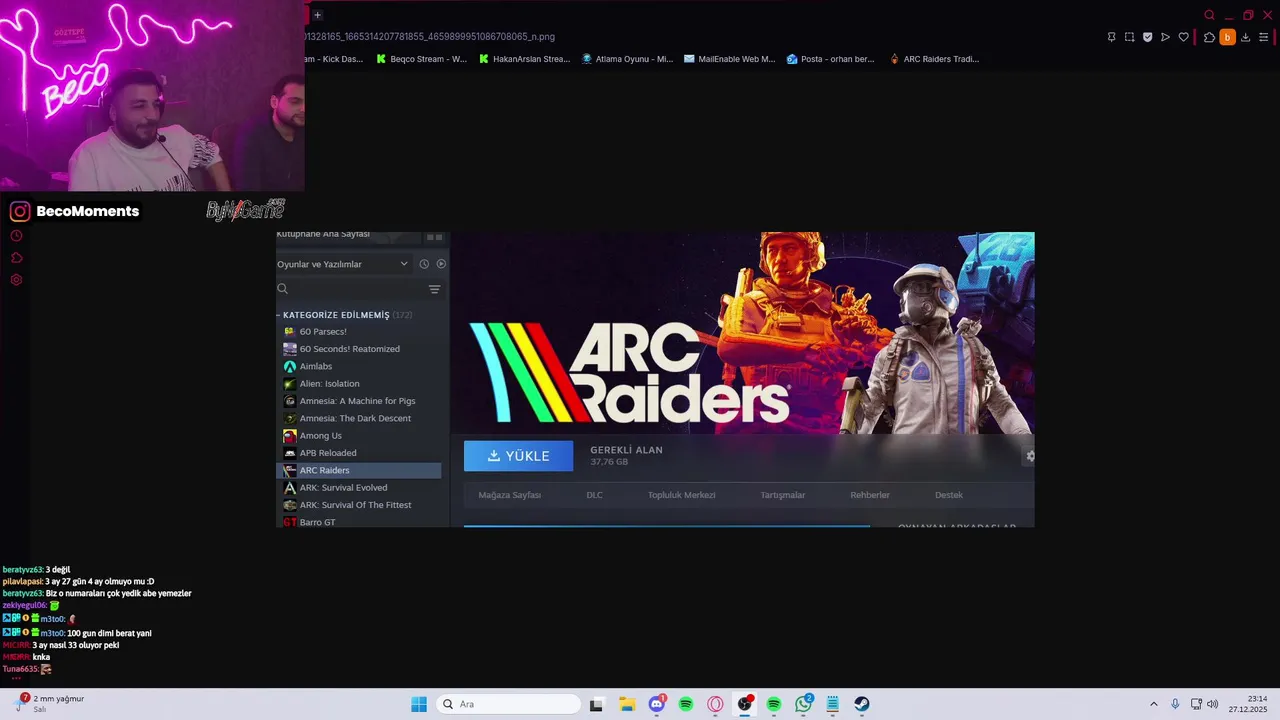Open the Tartışmalar tab

tap(782, 495)
